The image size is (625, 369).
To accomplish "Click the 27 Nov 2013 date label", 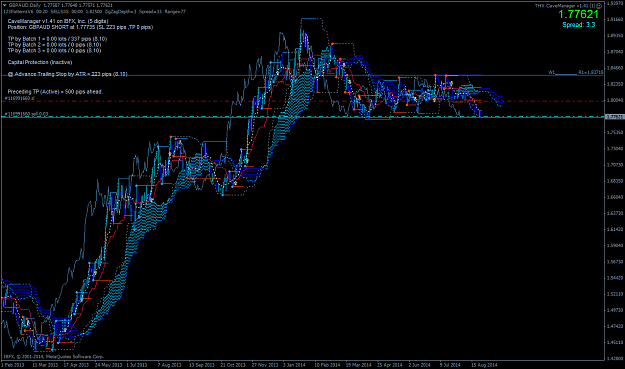I will point(265,365).
